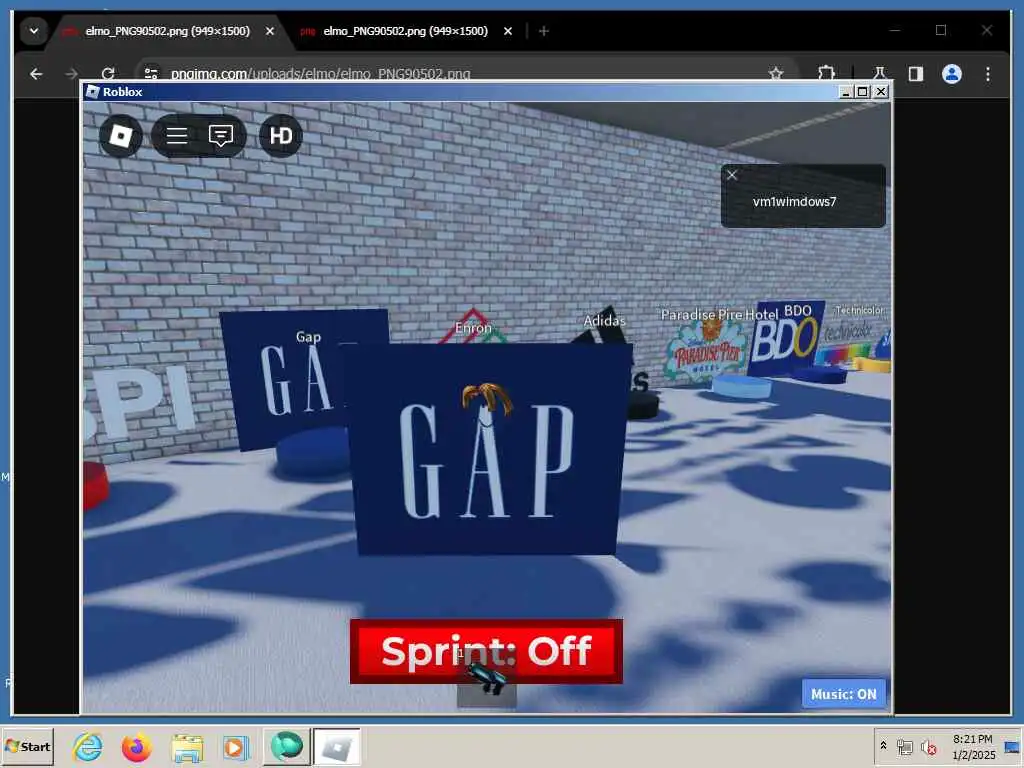This screenshot has width=1024, height=768.
Task: Open the network tray icon
Action: coord(904,747)
